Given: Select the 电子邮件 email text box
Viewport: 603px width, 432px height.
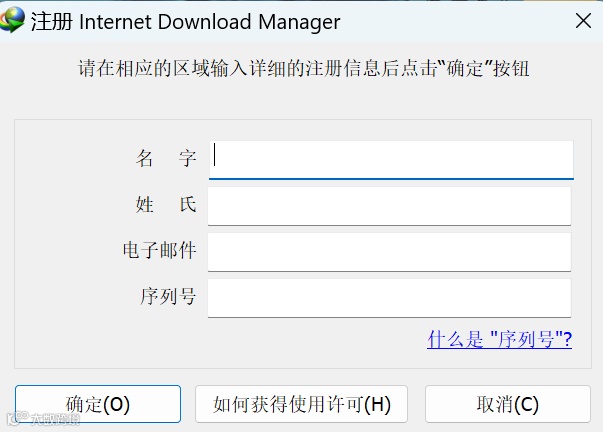Looking at the screenshot, I should [x=389, y=251].
